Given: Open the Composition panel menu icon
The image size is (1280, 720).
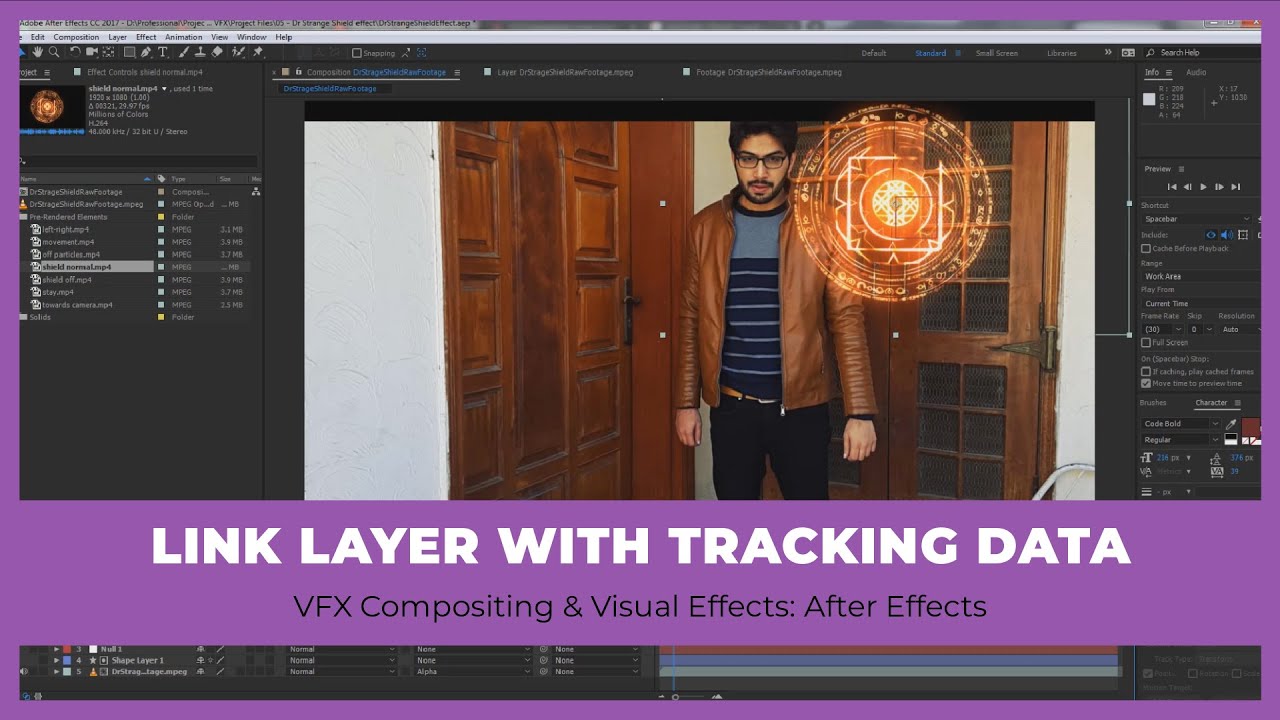Looking at the screenshot, I should coord(457,73).
